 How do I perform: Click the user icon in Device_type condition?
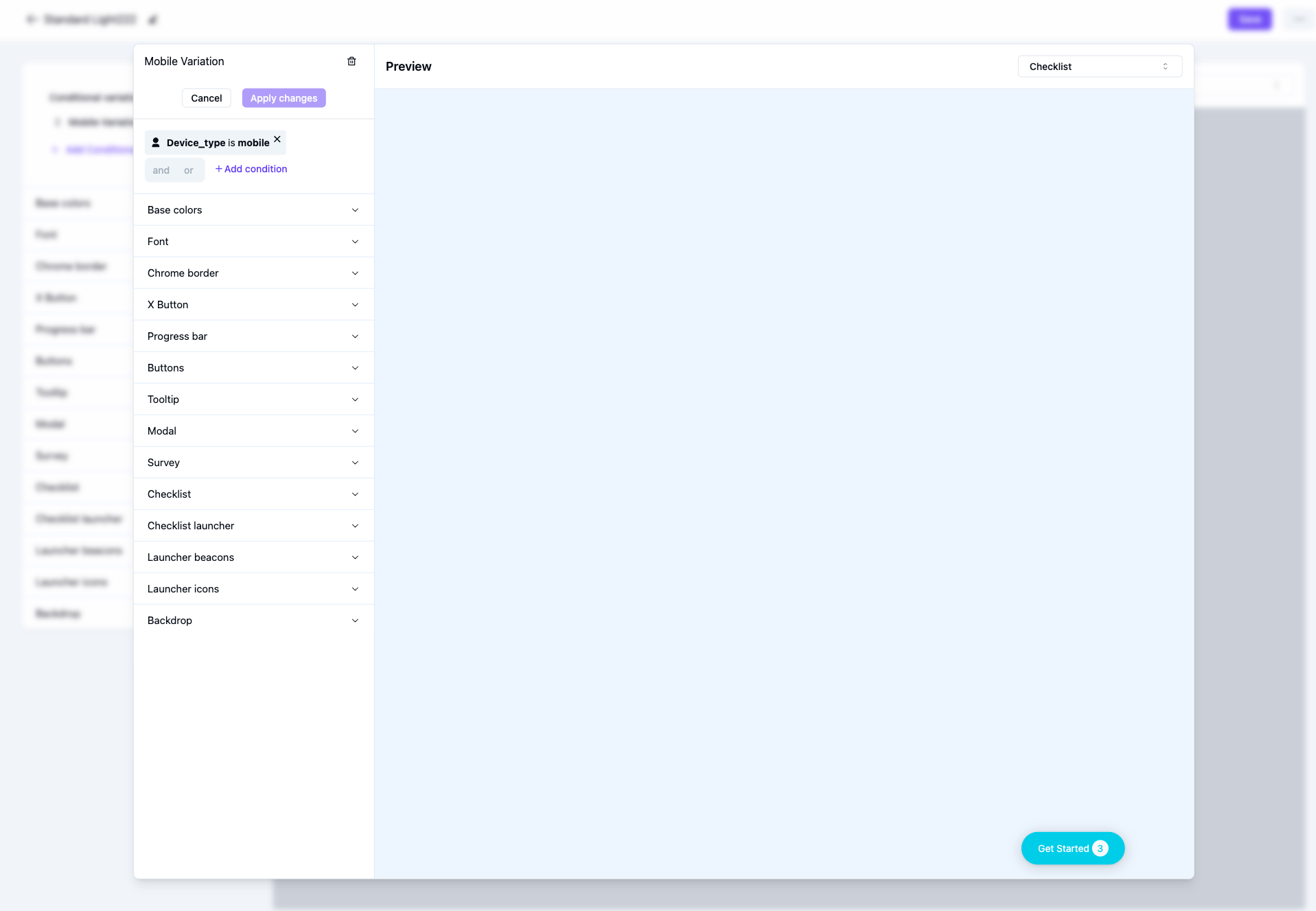click(156, 143)
